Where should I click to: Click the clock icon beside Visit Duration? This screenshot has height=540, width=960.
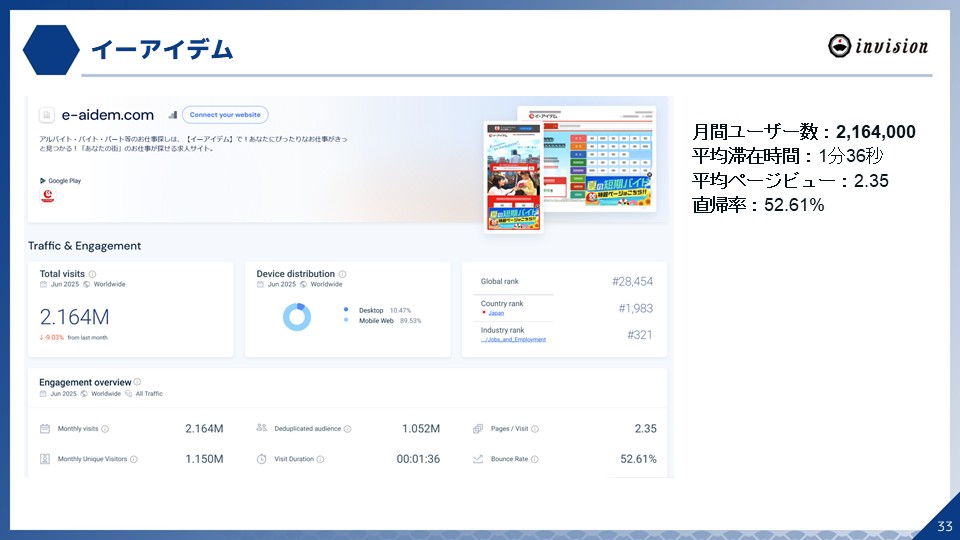coord(261,459)
